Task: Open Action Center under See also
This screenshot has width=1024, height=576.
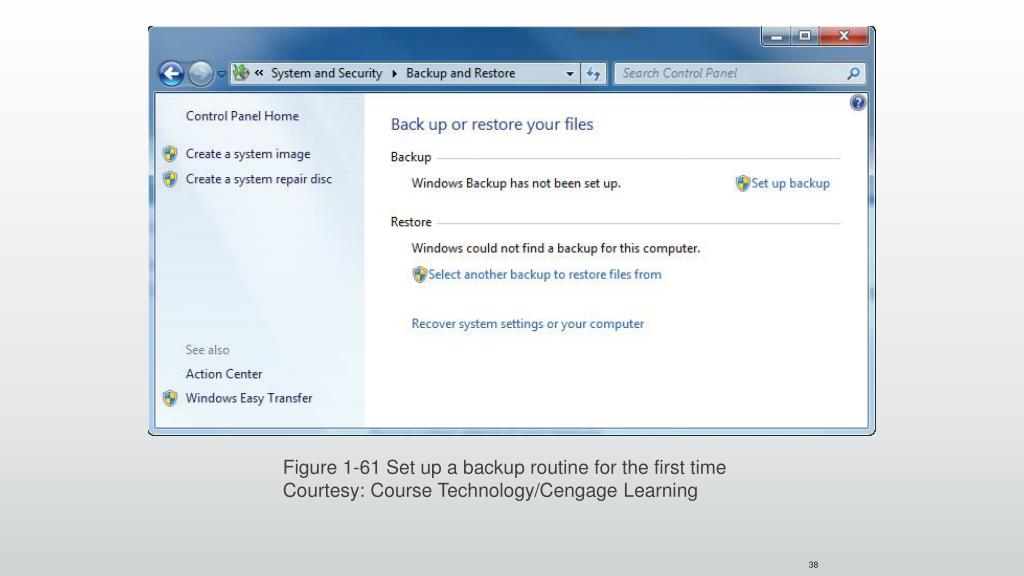Action: [224, 374]
